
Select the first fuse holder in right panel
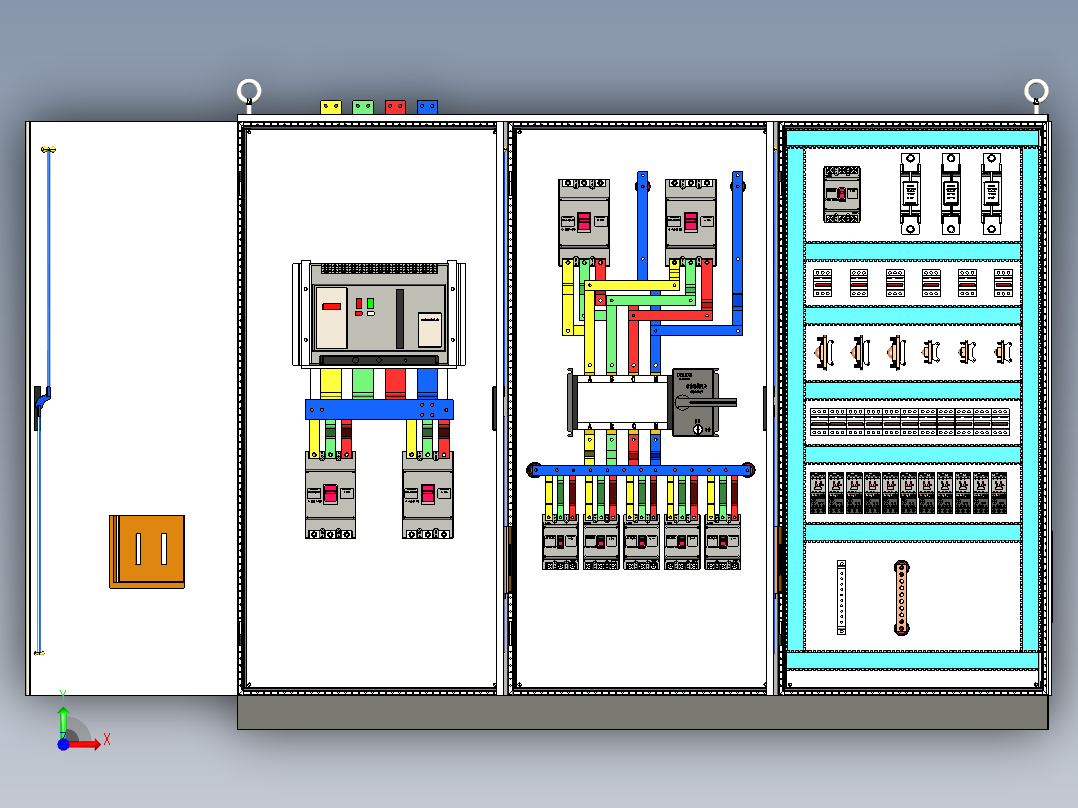click(910, 194)
